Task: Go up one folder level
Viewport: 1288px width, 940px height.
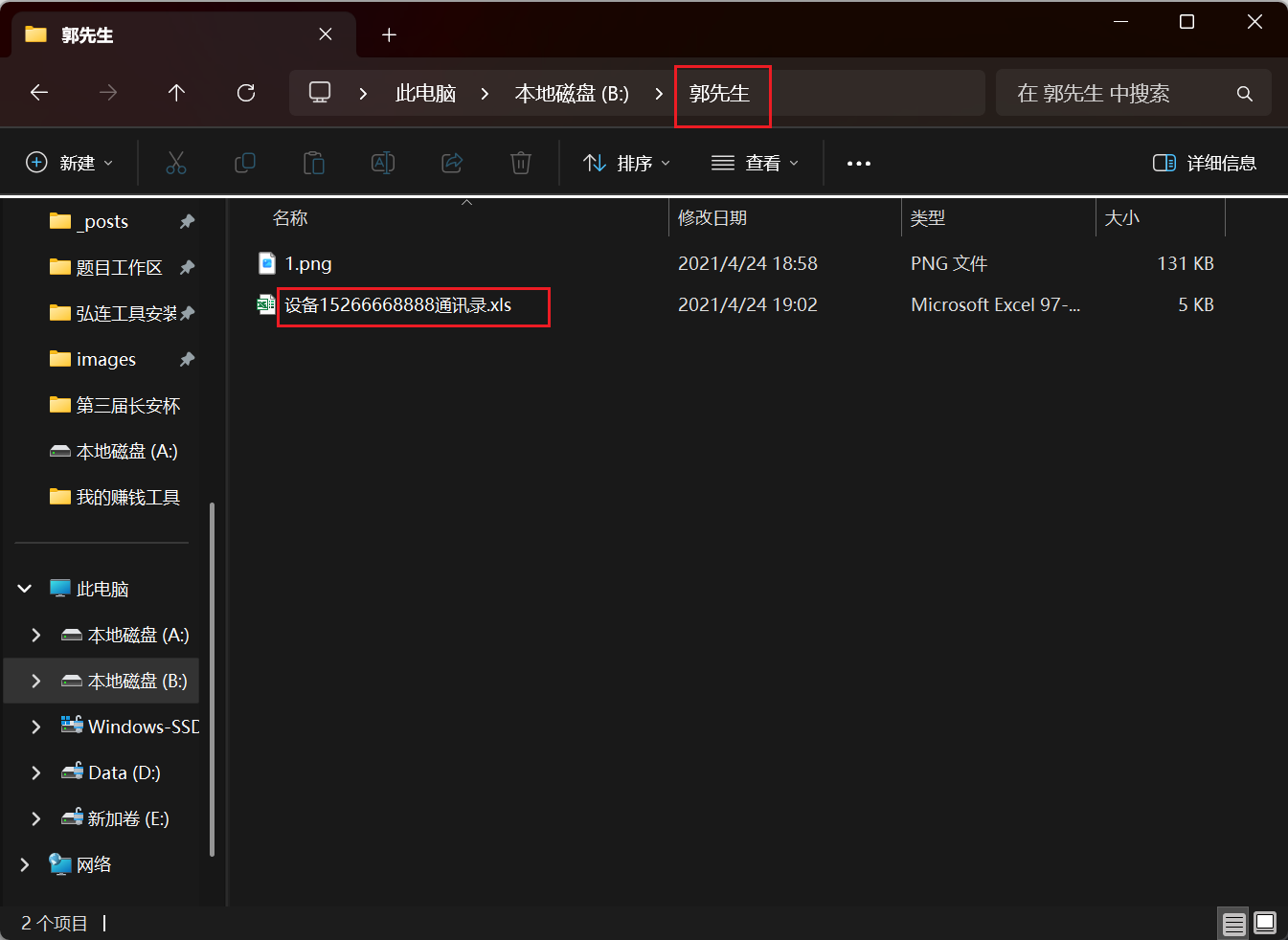Action: tap(176, 93)
